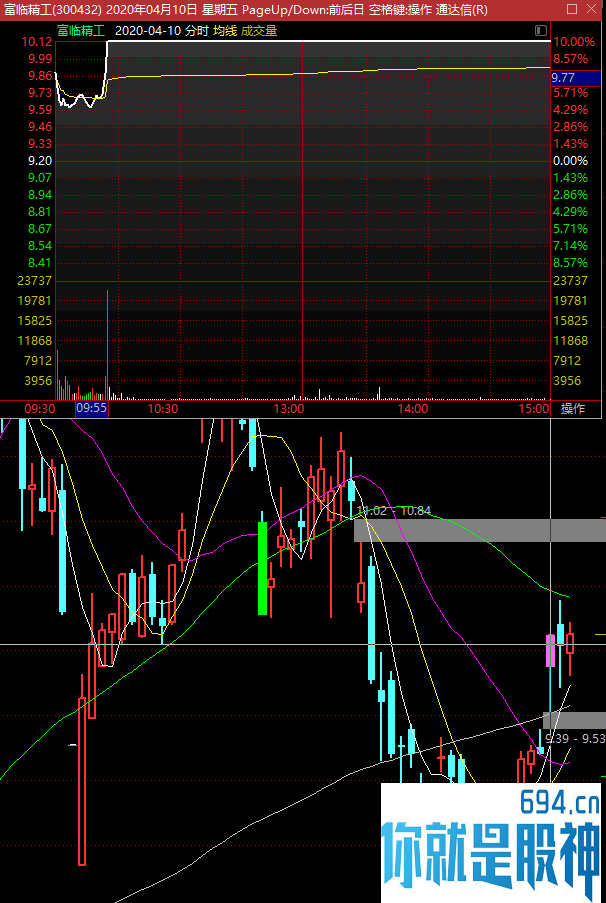
Task: Close the 富临精工 intraday window
Action: (x=593, y=9)
